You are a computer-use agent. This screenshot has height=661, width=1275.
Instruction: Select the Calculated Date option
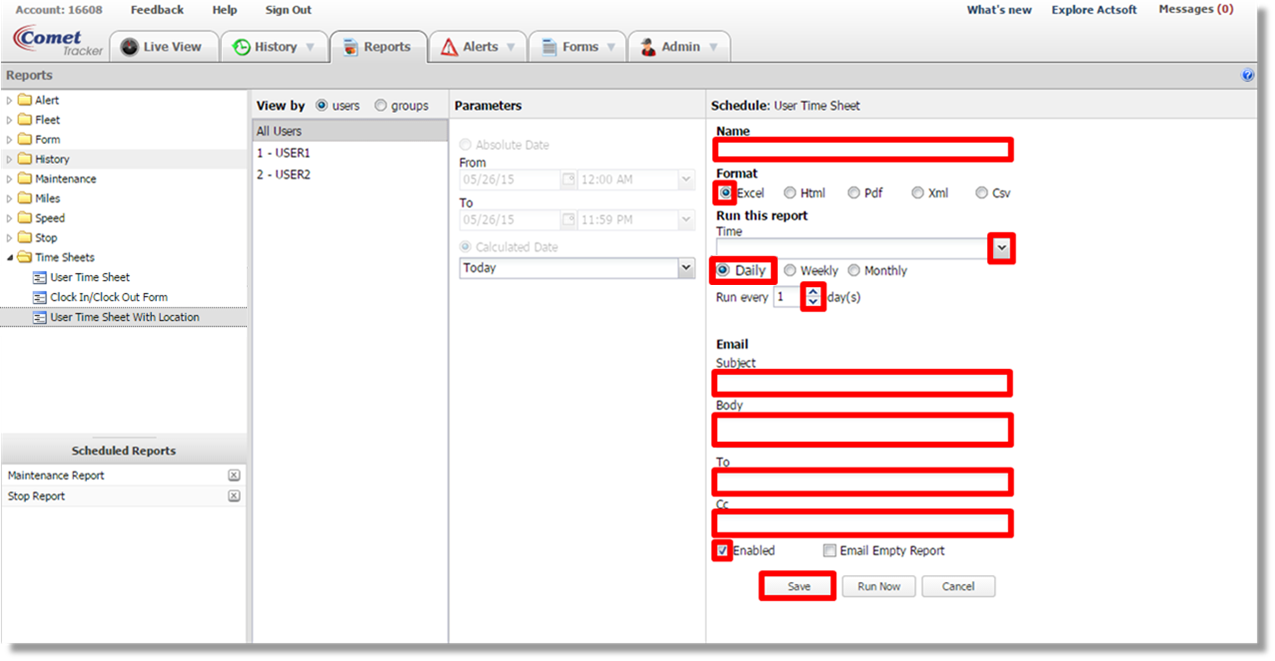[x=465, y=247]
